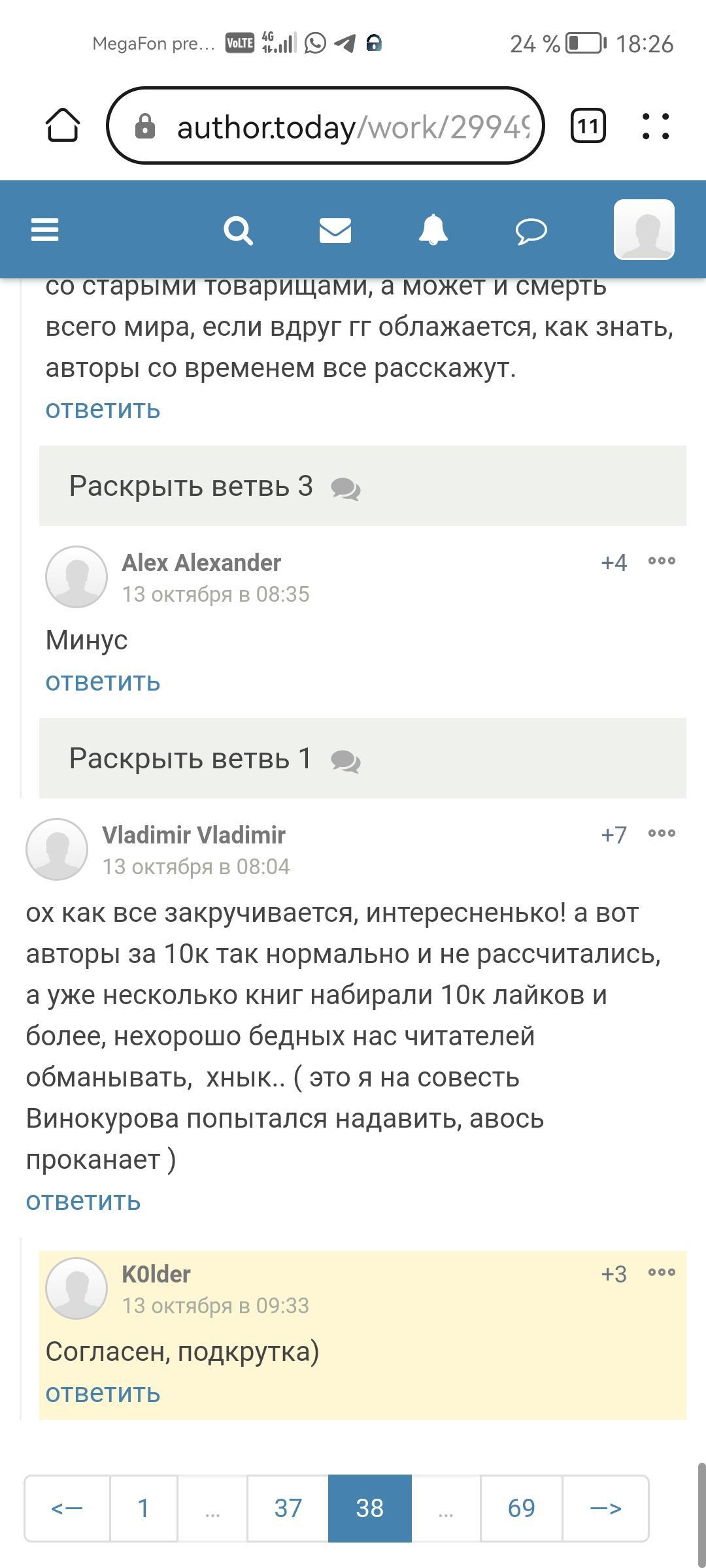The image size is (706, 1568).
Task: Go to last comments page 69
Action: click(521, 1508)
